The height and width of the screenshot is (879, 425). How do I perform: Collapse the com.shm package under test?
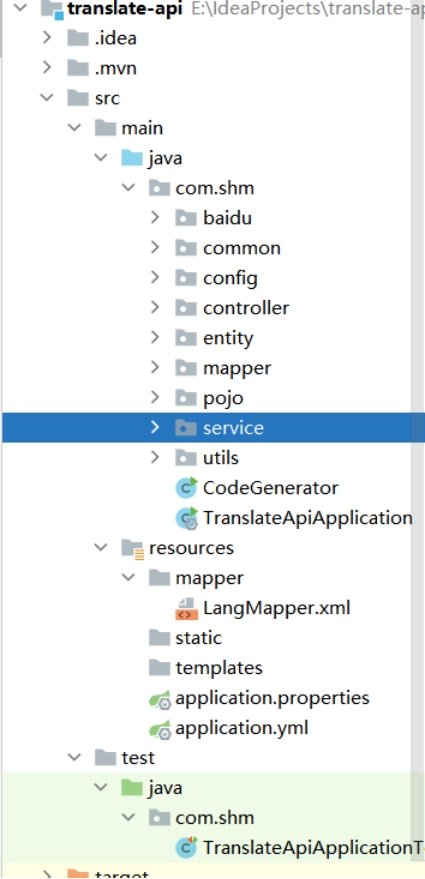pos(129,817)
